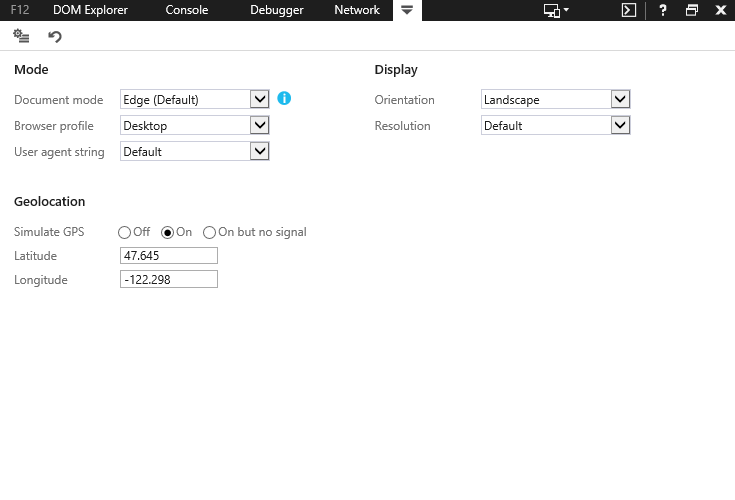The image size is (735, 500).
Task: Click the device emulation monitor icon
Action: [556, 10]
